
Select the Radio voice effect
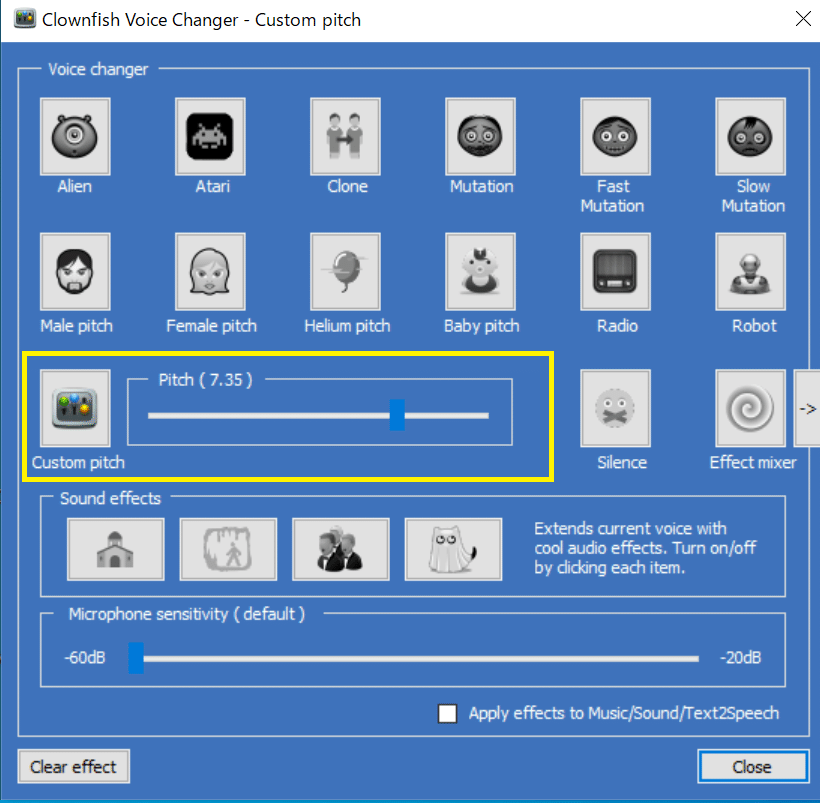coord(615,272)
